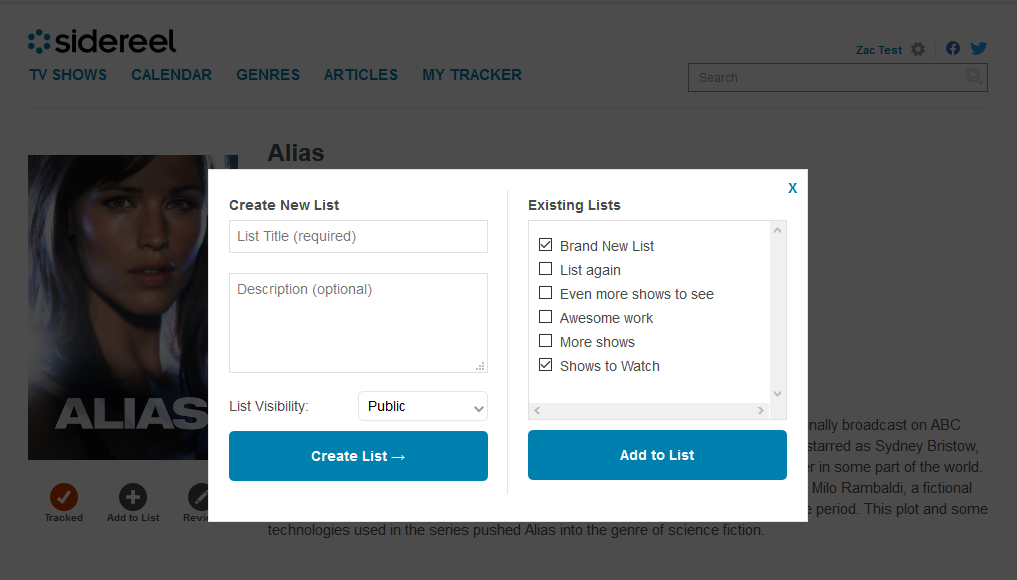The width and height of the screenshot is (1017, 580).
Task: Check the Awesome work checkbox
Action: (x=545, y=317)
